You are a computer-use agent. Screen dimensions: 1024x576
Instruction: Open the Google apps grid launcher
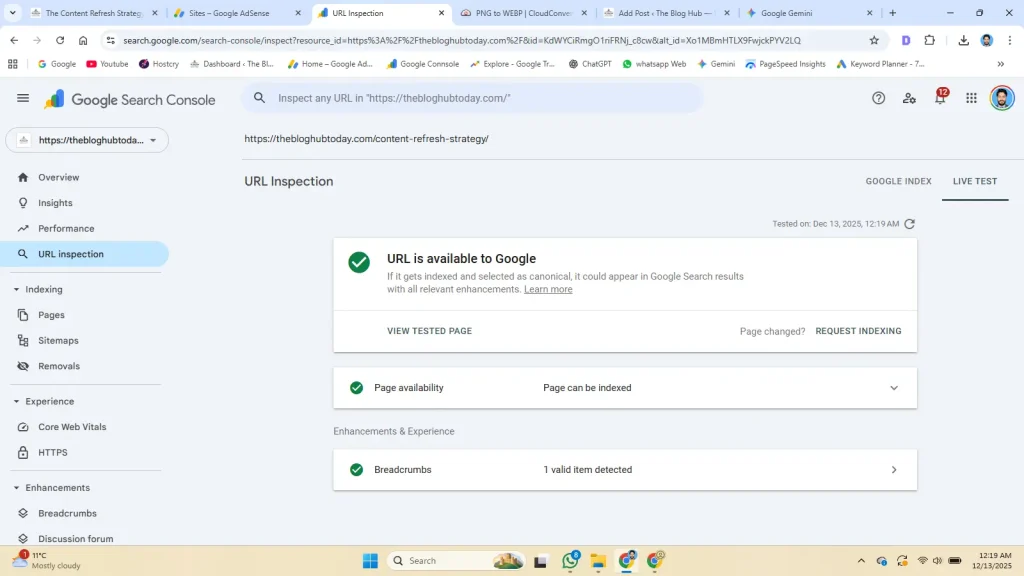[x=970, y=98]
